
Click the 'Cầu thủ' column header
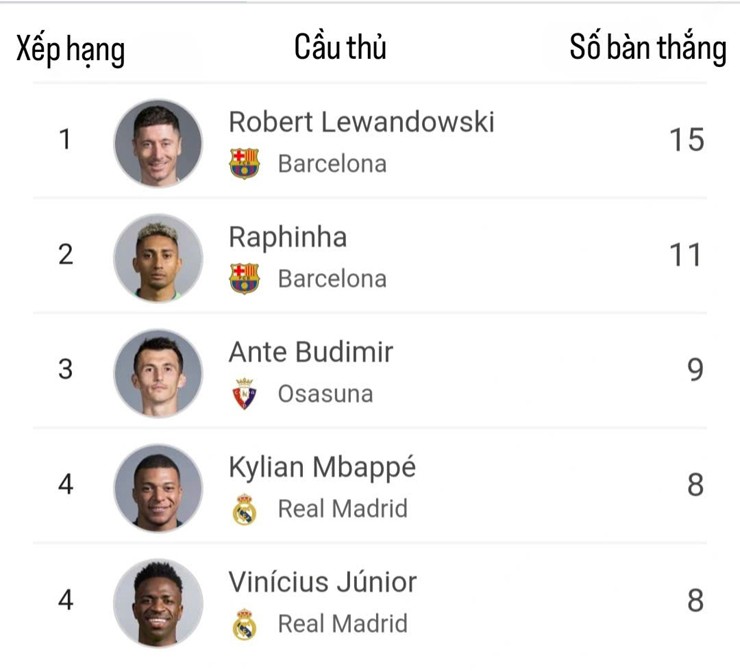(x=340, y=47)
